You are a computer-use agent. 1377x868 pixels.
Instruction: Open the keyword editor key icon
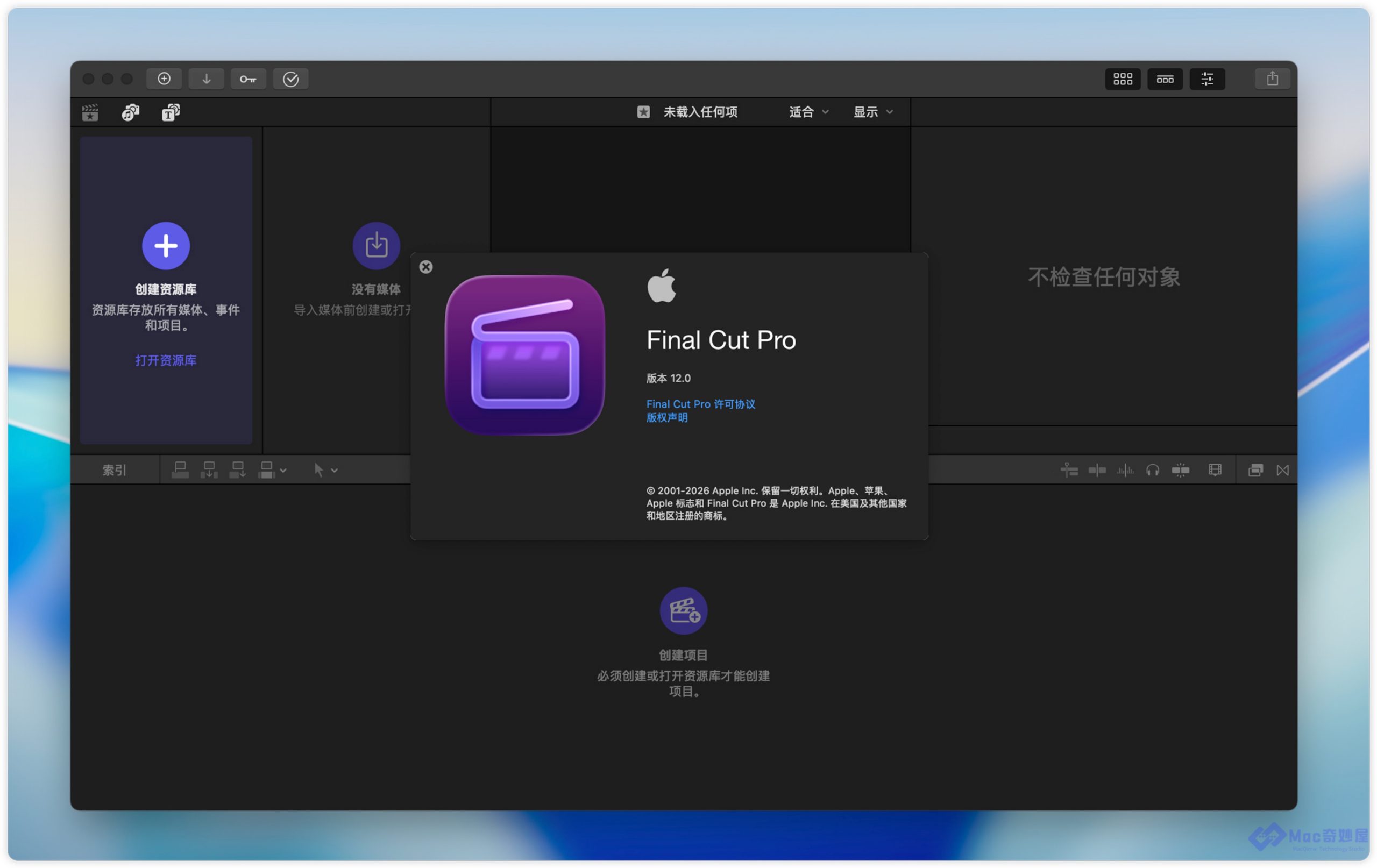click(x=247, y=79)
